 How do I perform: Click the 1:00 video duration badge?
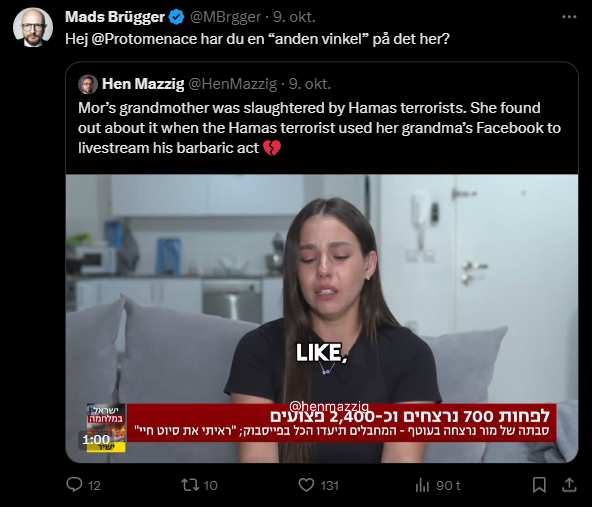pos(96,439)
